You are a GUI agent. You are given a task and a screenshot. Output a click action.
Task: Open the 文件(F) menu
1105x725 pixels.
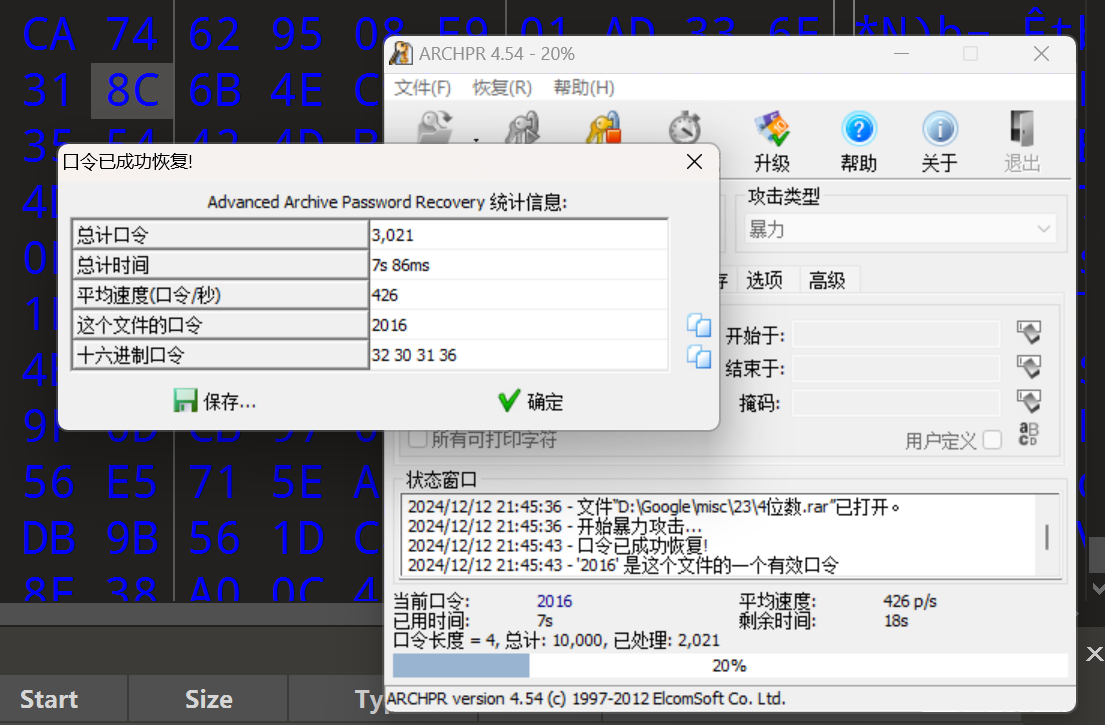[423, 88]
